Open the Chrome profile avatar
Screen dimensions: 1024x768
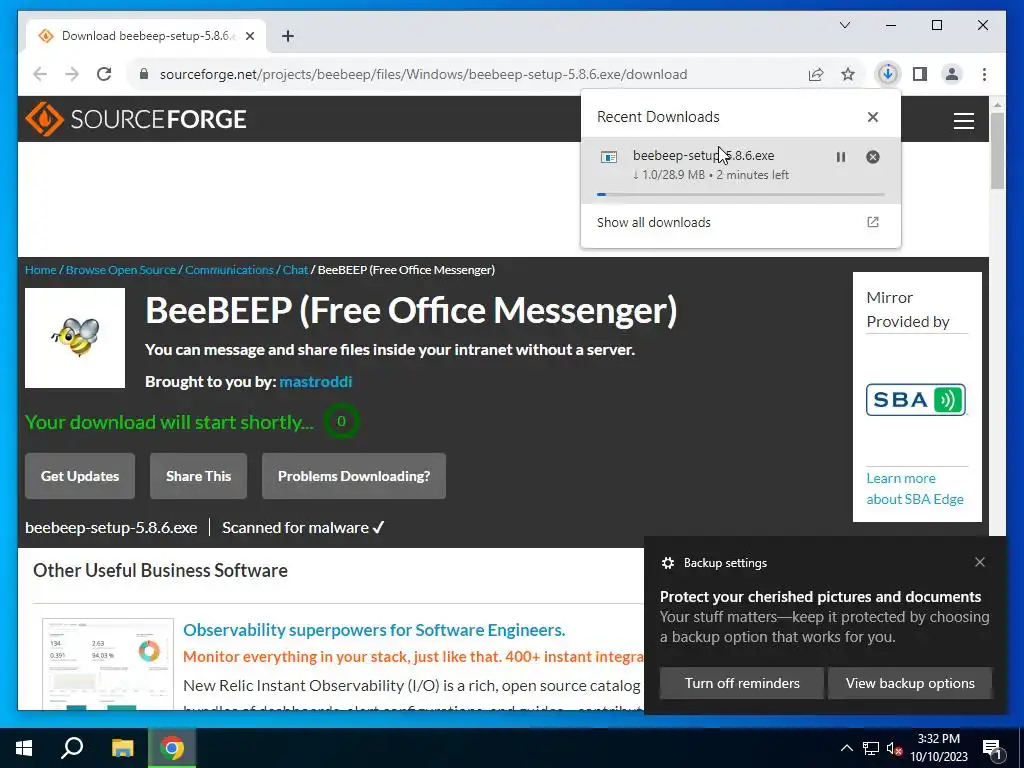[952, 74]
